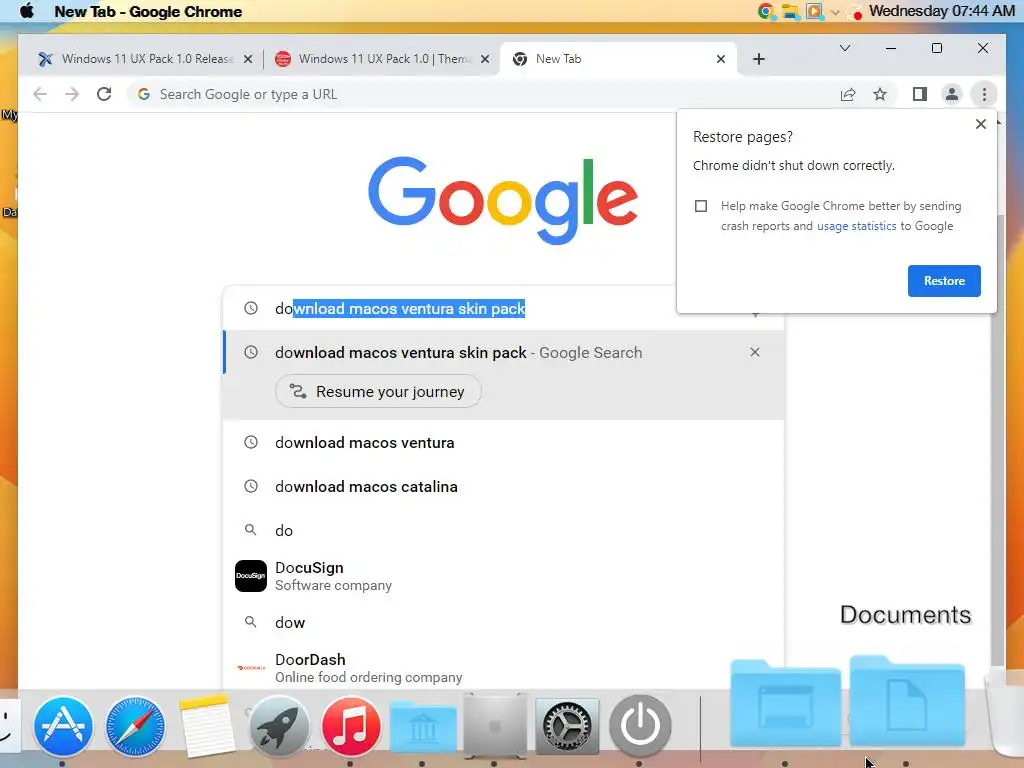Select the DoorDash suggestion
Image resolution: width=1024 pixels, height=768 pixels.
click(504, 667)
